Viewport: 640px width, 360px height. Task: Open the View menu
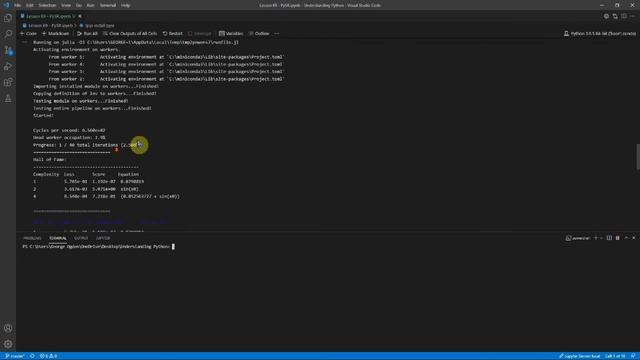[66, 5]
